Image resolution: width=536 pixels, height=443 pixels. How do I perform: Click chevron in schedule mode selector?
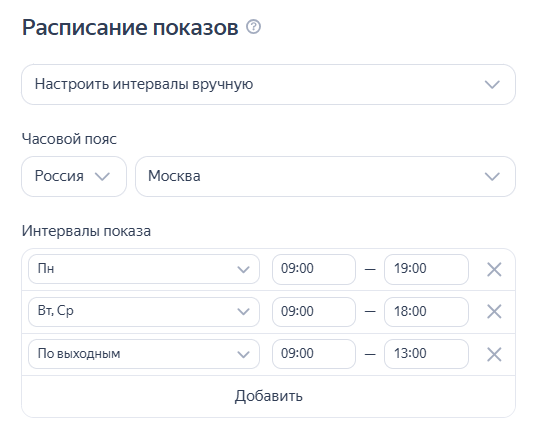492,84
